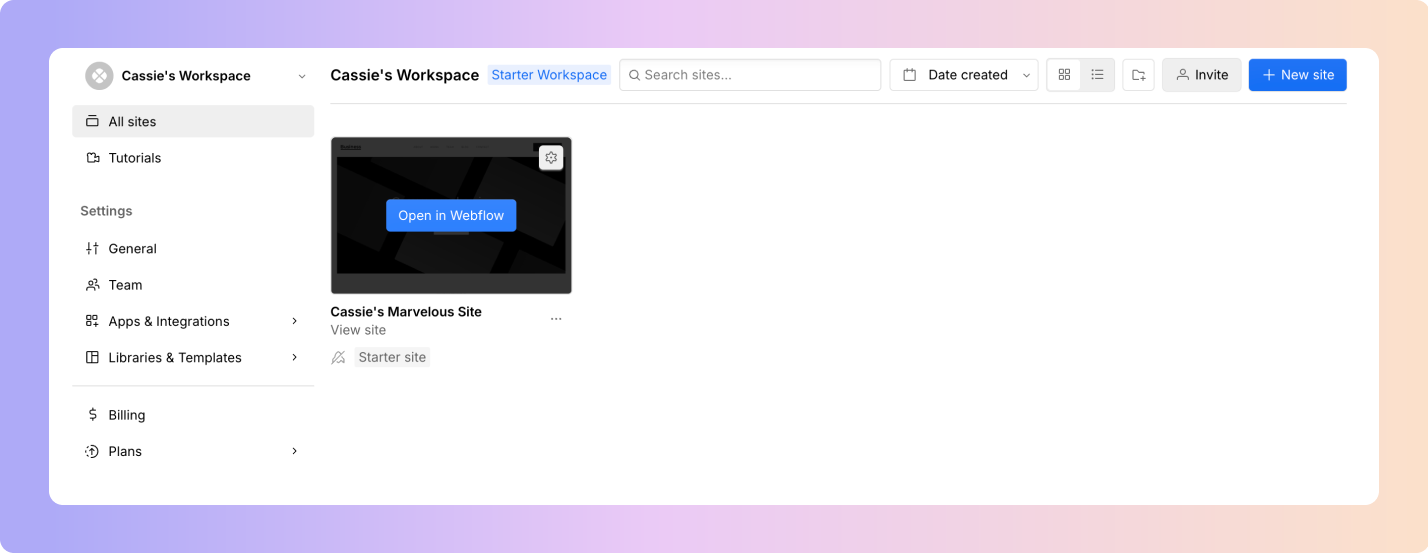Screen dimensions: 1428x553
Task: Open General settings
Action: click(x=193, y=249)
